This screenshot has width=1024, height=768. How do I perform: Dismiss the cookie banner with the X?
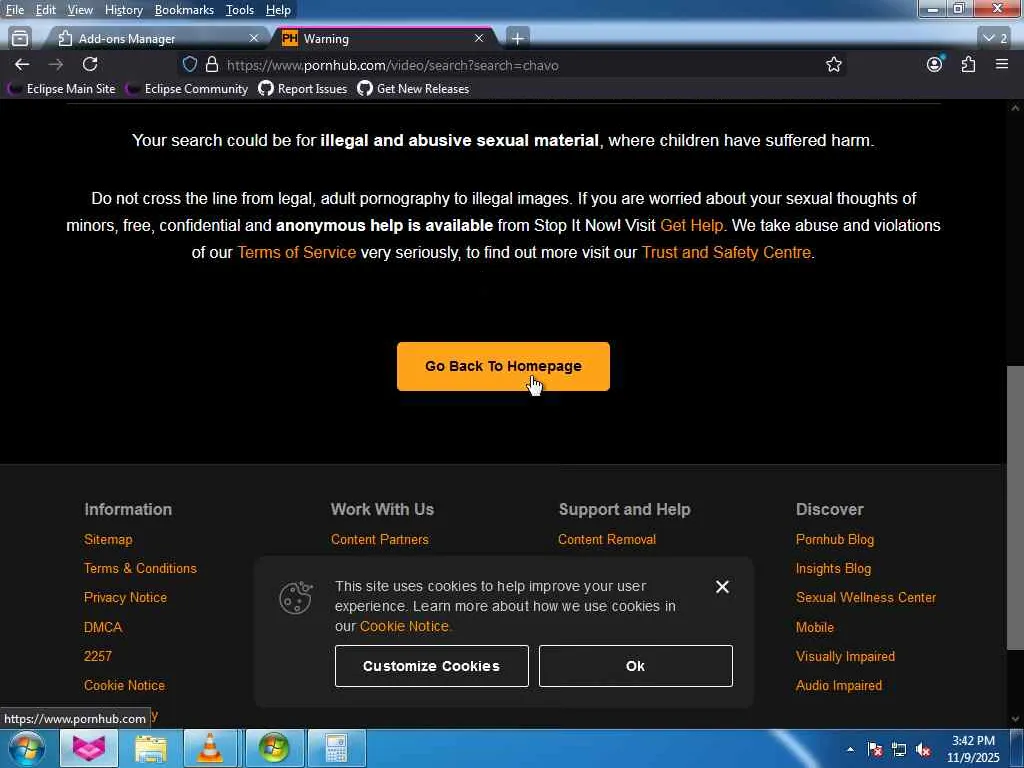[x=722, y=587]
